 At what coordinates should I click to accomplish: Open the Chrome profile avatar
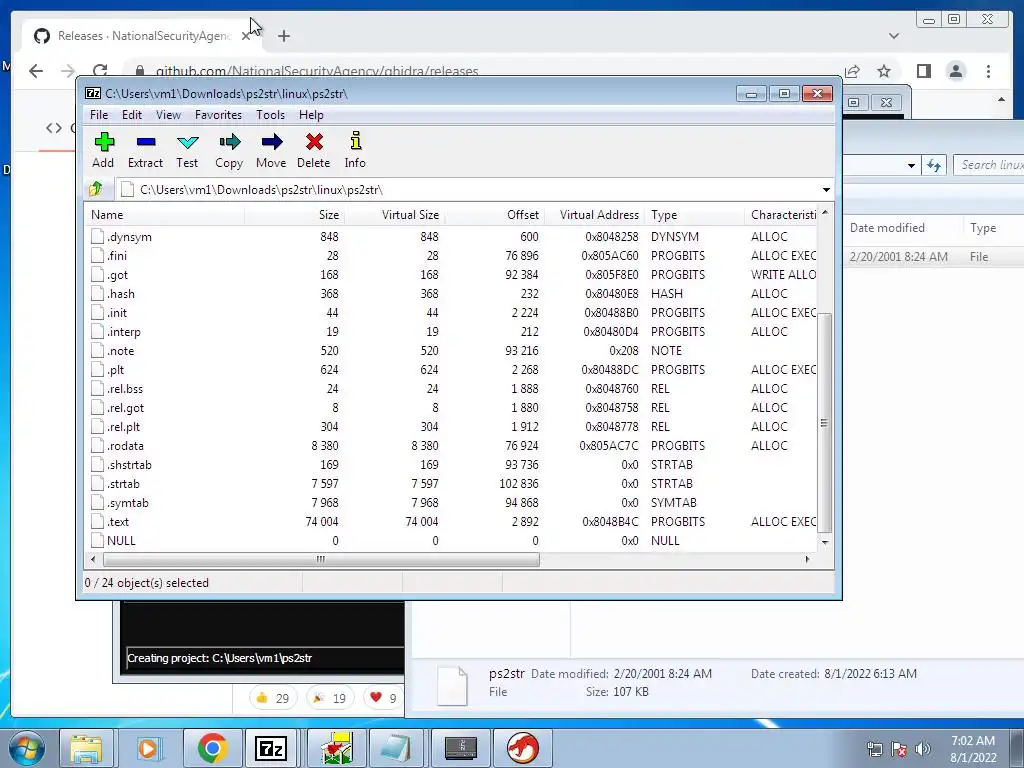pyautogui.click(x=956, y=71)
